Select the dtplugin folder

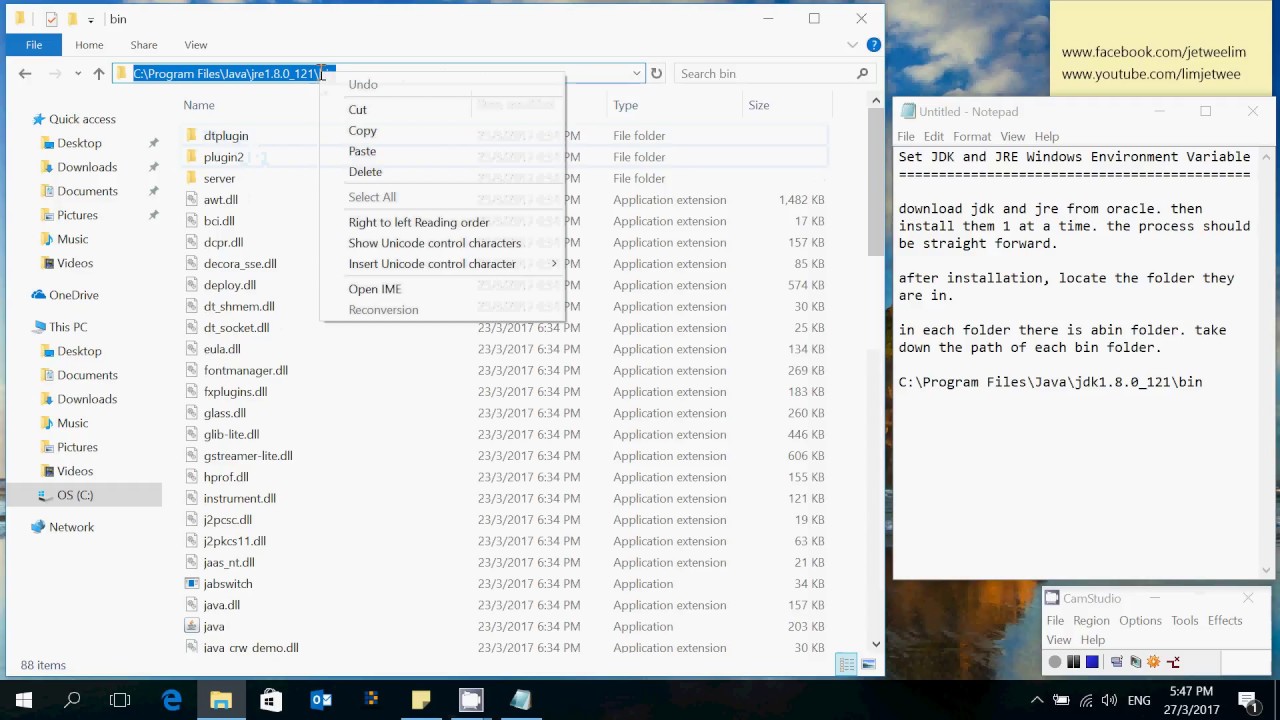click(x=226, y=136)
